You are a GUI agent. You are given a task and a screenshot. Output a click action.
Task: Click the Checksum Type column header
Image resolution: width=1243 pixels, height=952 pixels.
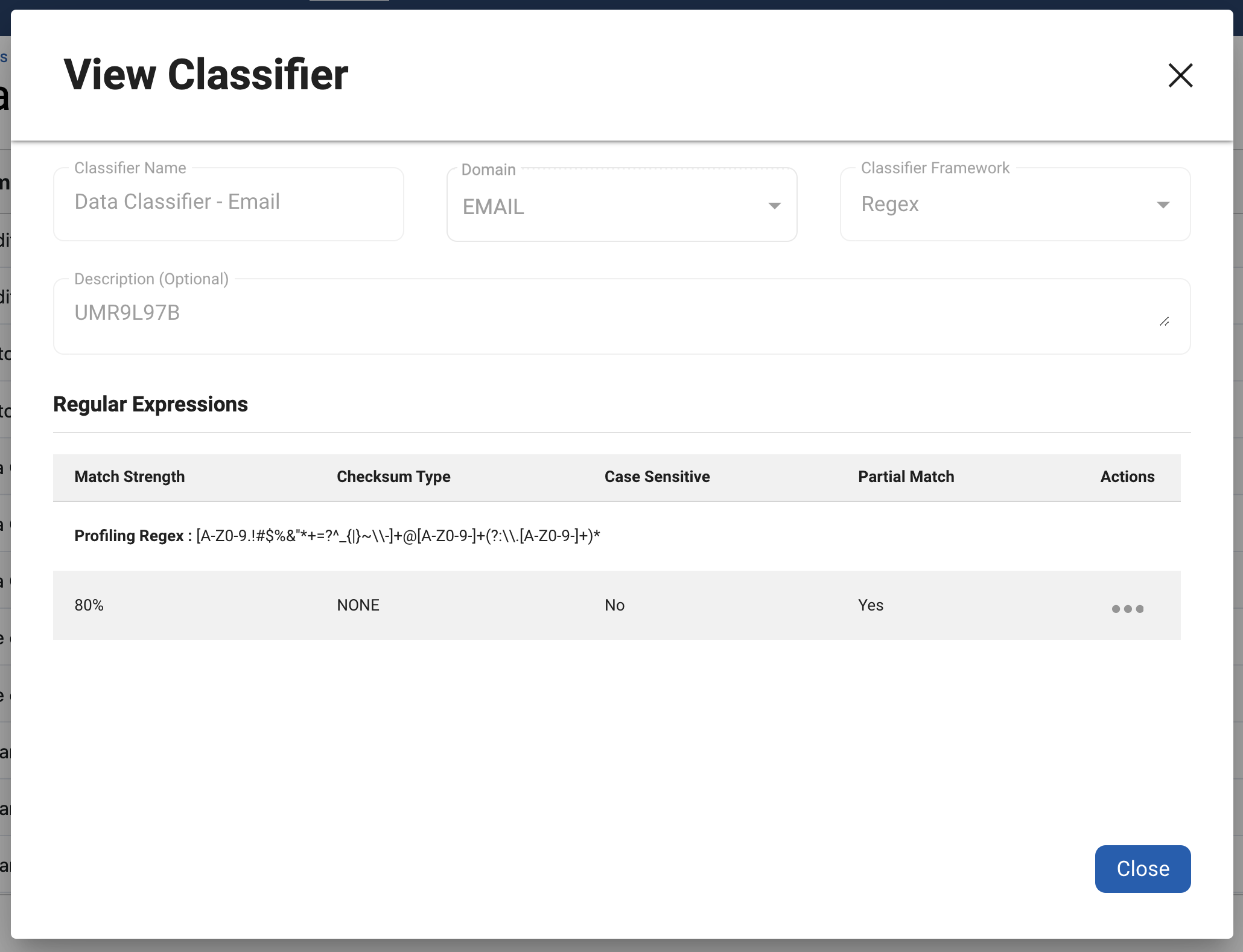tap(393, 477)
